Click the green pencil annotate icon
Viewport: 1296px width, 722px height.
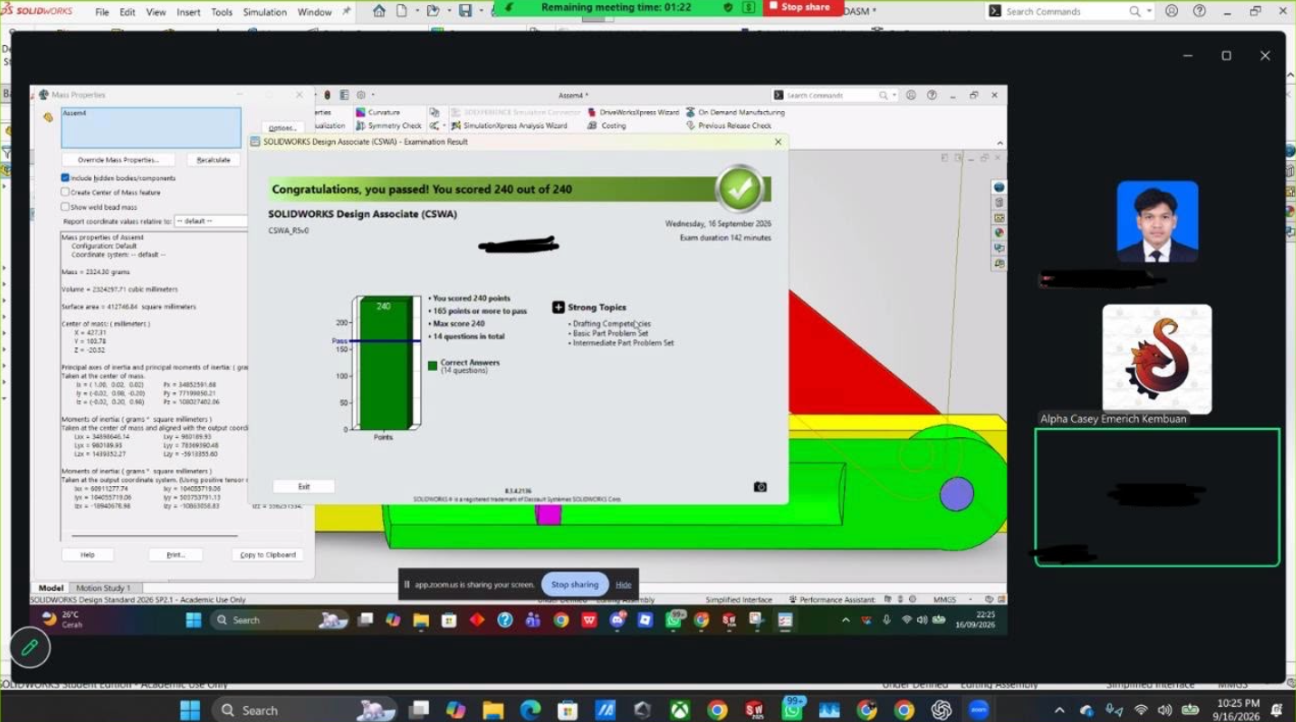tap(30, 648)
